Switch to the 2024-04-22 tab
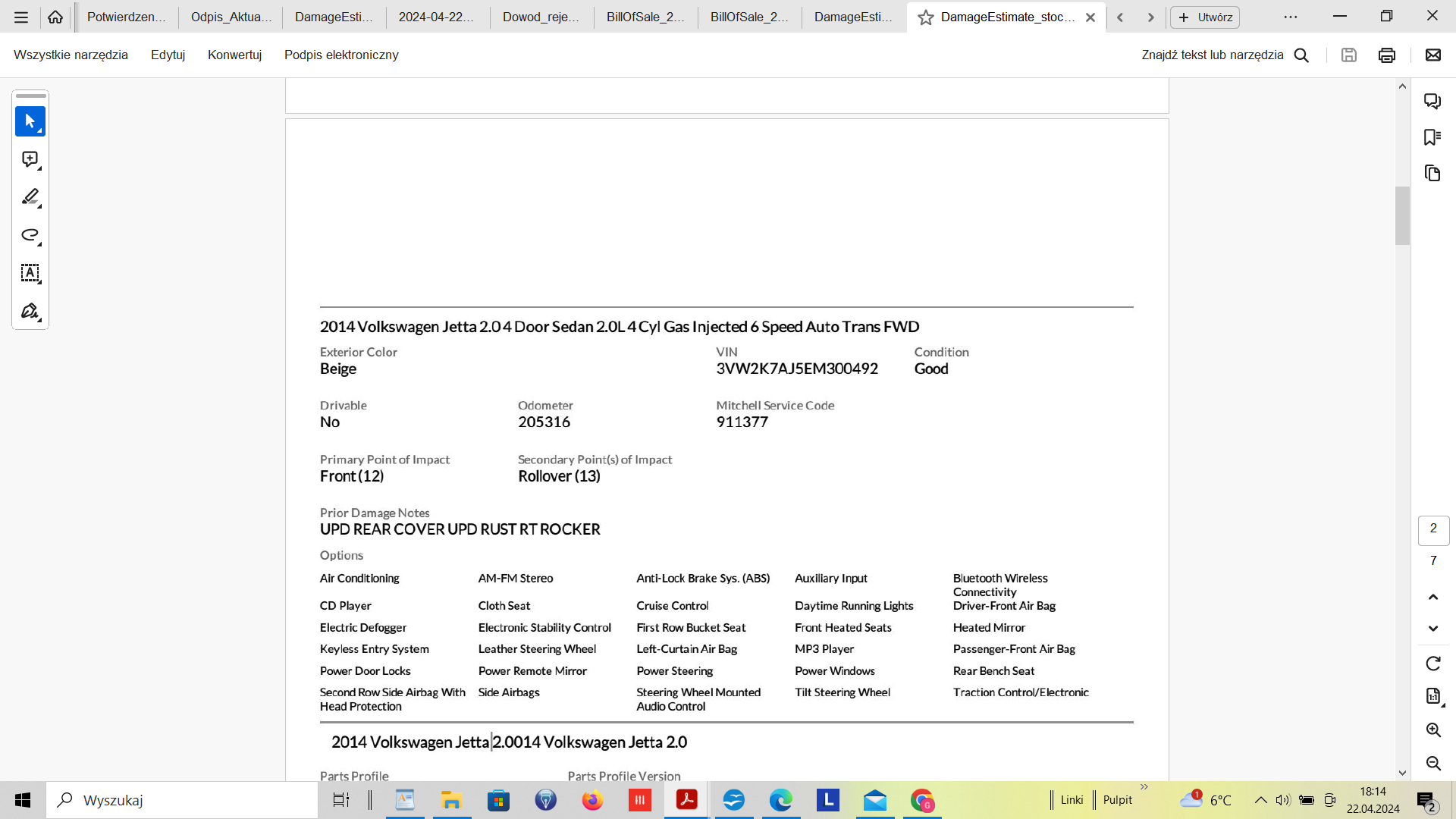 437,17
